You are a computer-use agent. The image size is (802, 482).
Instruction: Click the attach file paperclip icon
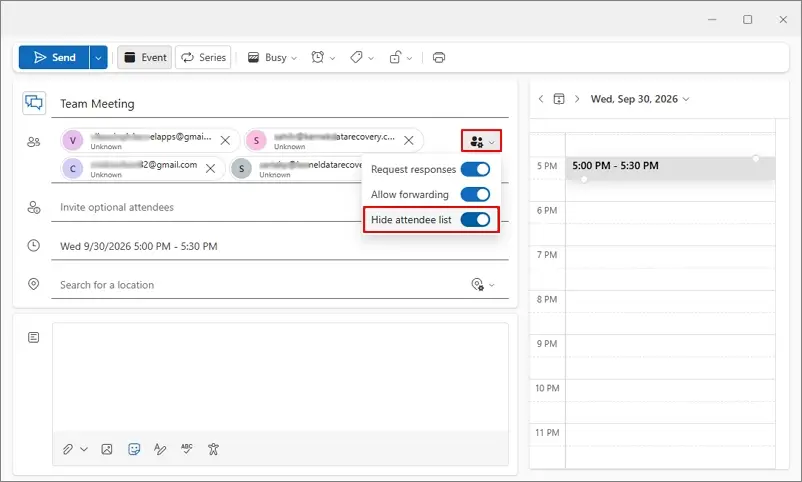point(68,449)
